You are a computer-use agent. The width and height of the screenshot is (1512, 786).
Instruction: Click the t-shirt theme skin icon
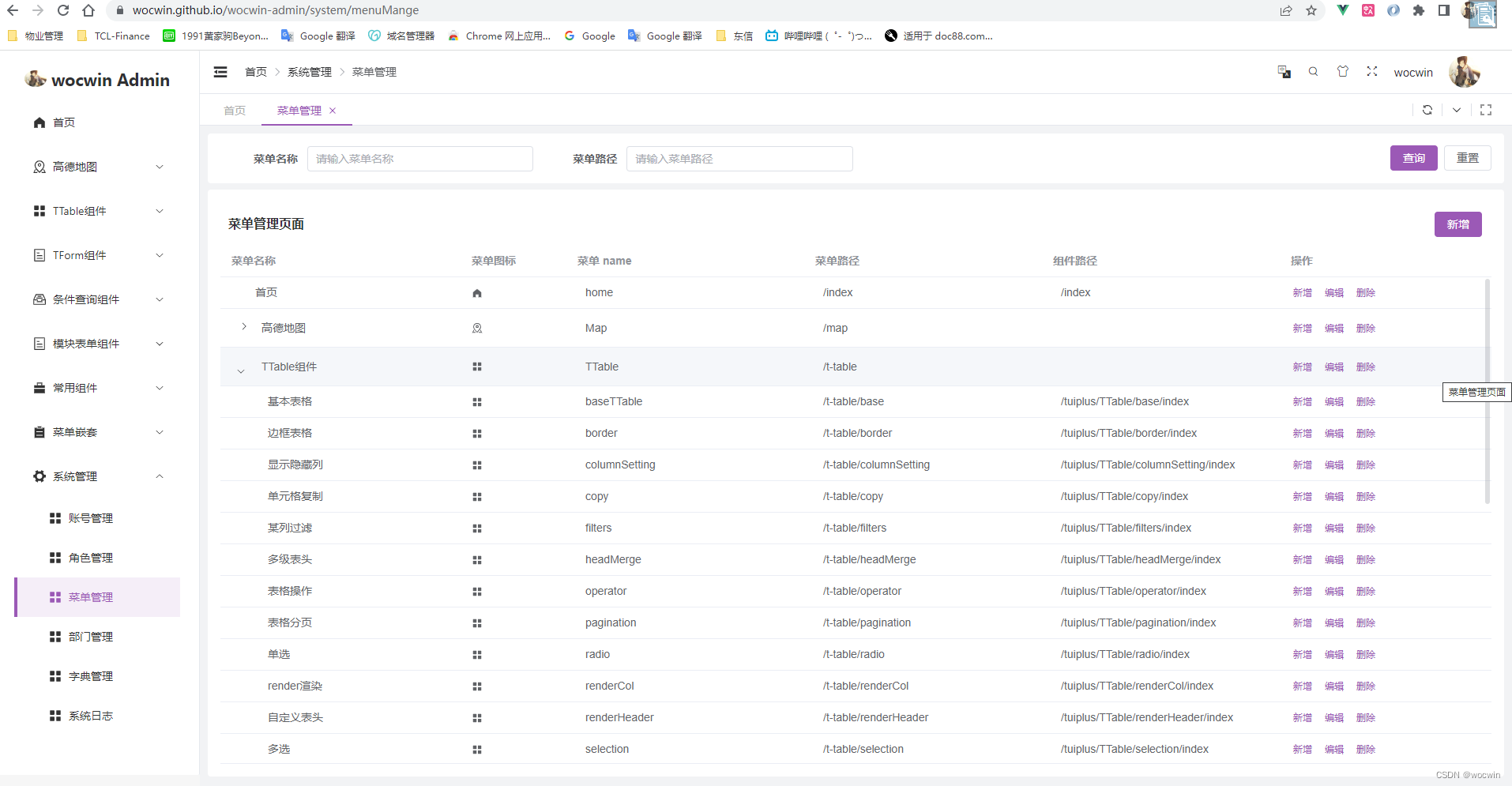point(1343,71)
